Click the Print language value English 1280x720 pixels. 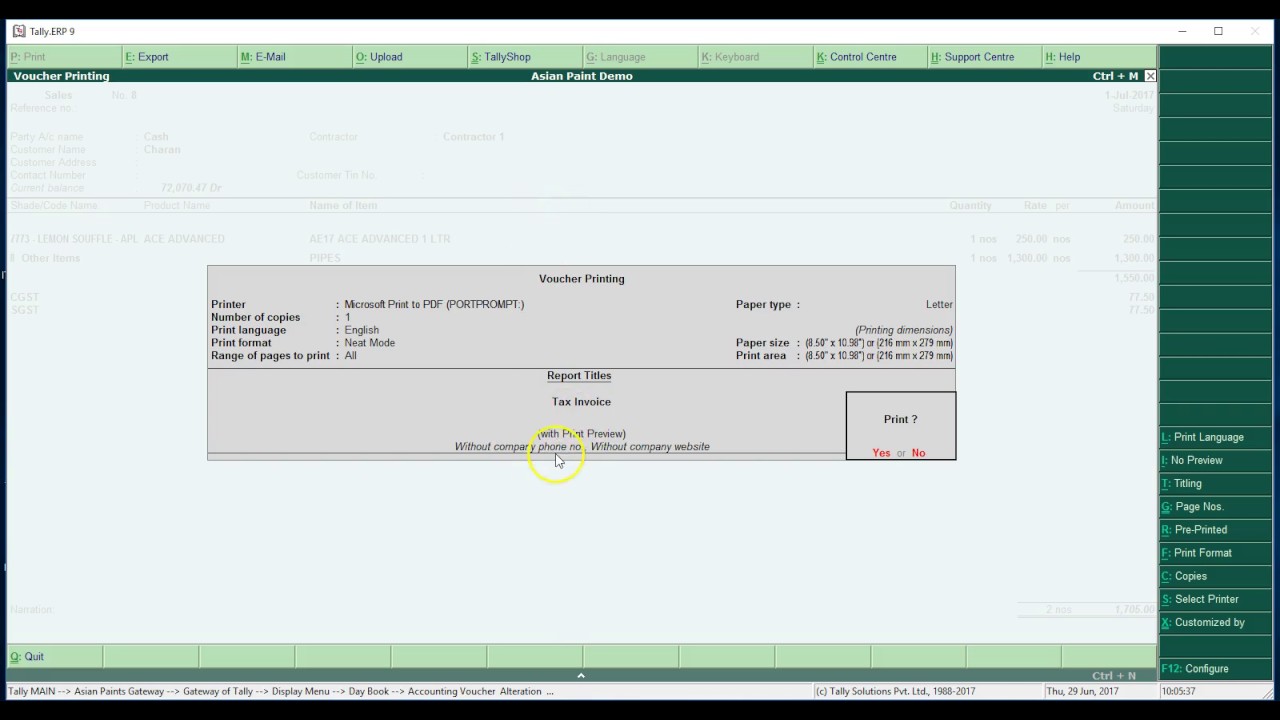(x=362, y=330)
